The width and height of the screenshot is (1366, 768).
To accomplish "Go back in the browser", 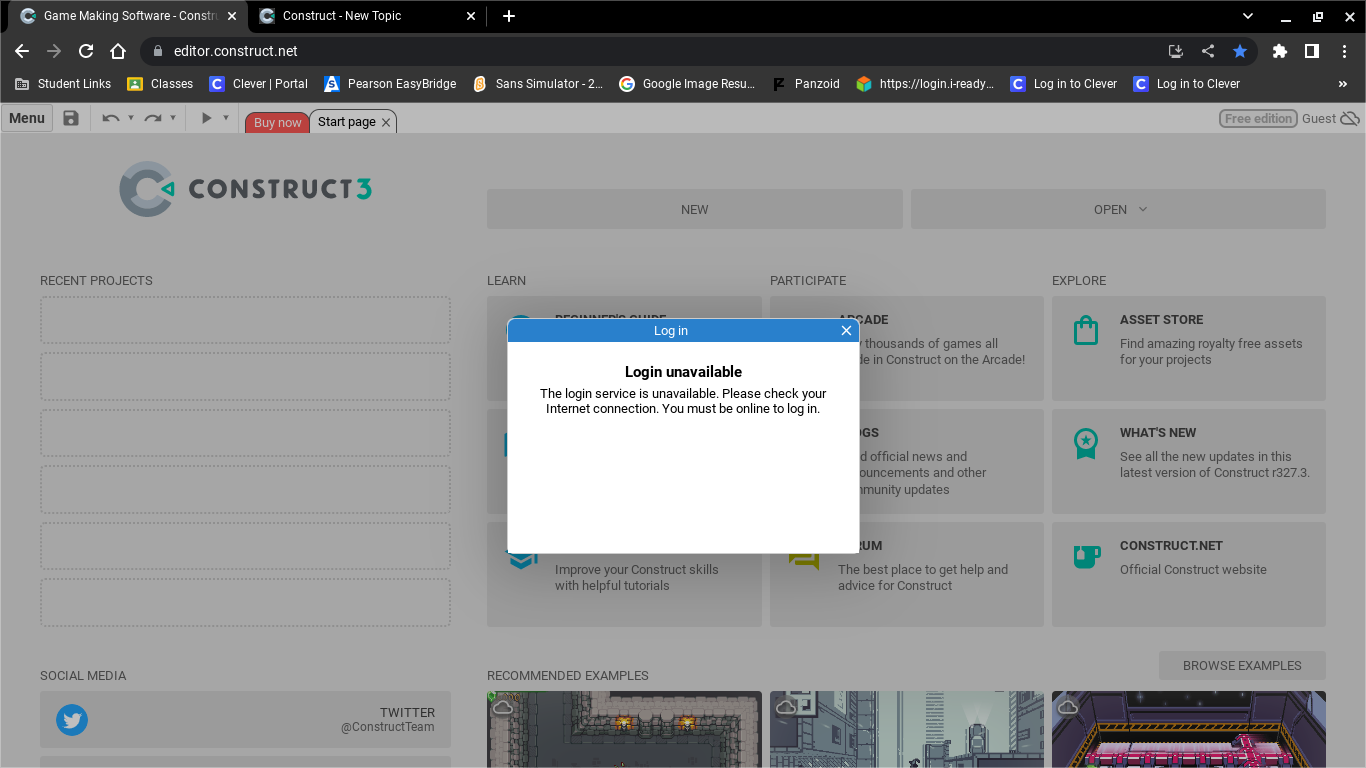I will pos(22,51).
